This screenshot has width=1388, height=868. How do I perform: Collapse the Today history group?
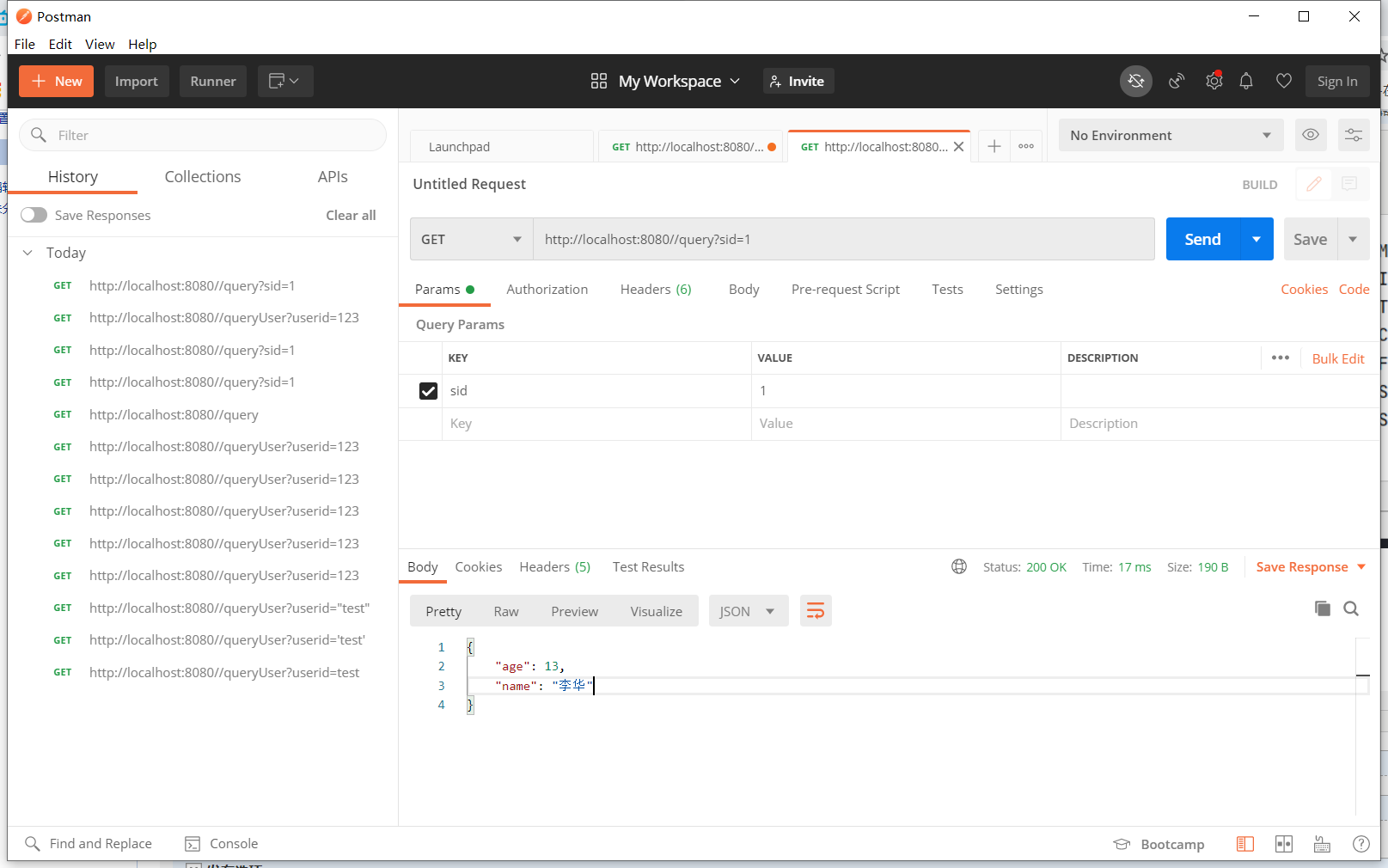pyautogui.click(x=28, y=253)
